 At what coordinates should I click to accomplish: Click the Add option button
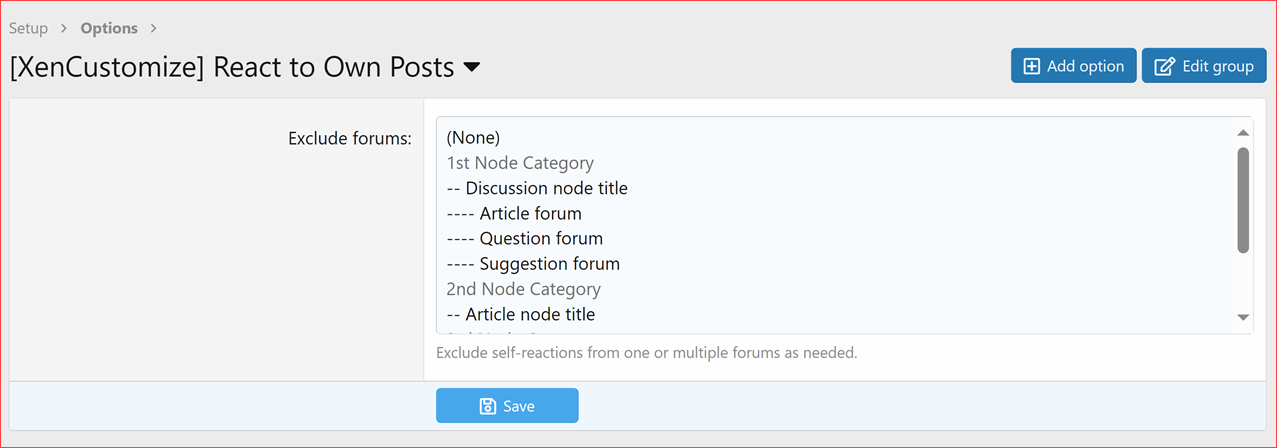click(1074, 66)
